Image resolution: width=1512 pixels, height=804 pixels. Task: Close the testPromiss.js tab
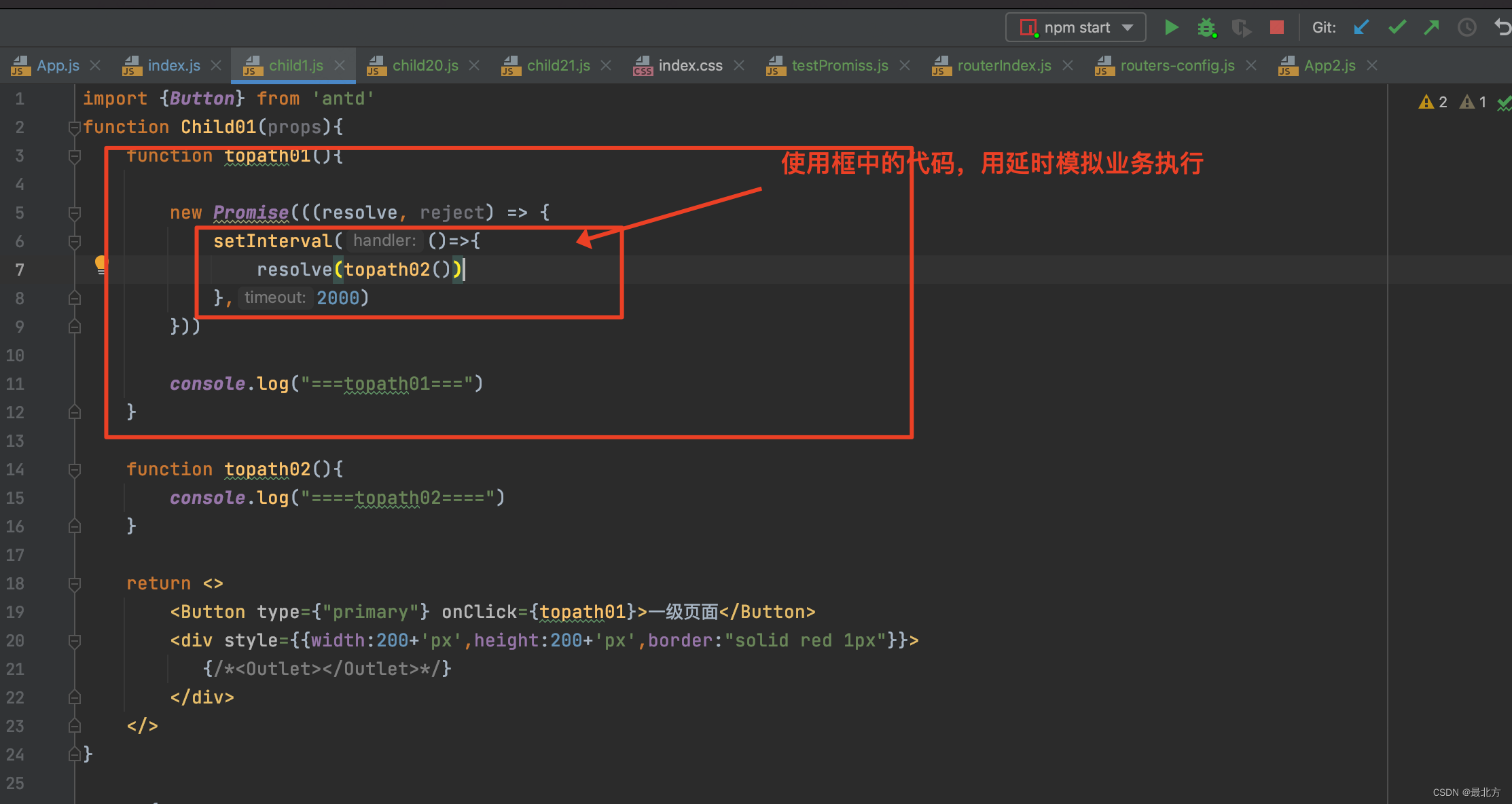[x=905, y=65]
